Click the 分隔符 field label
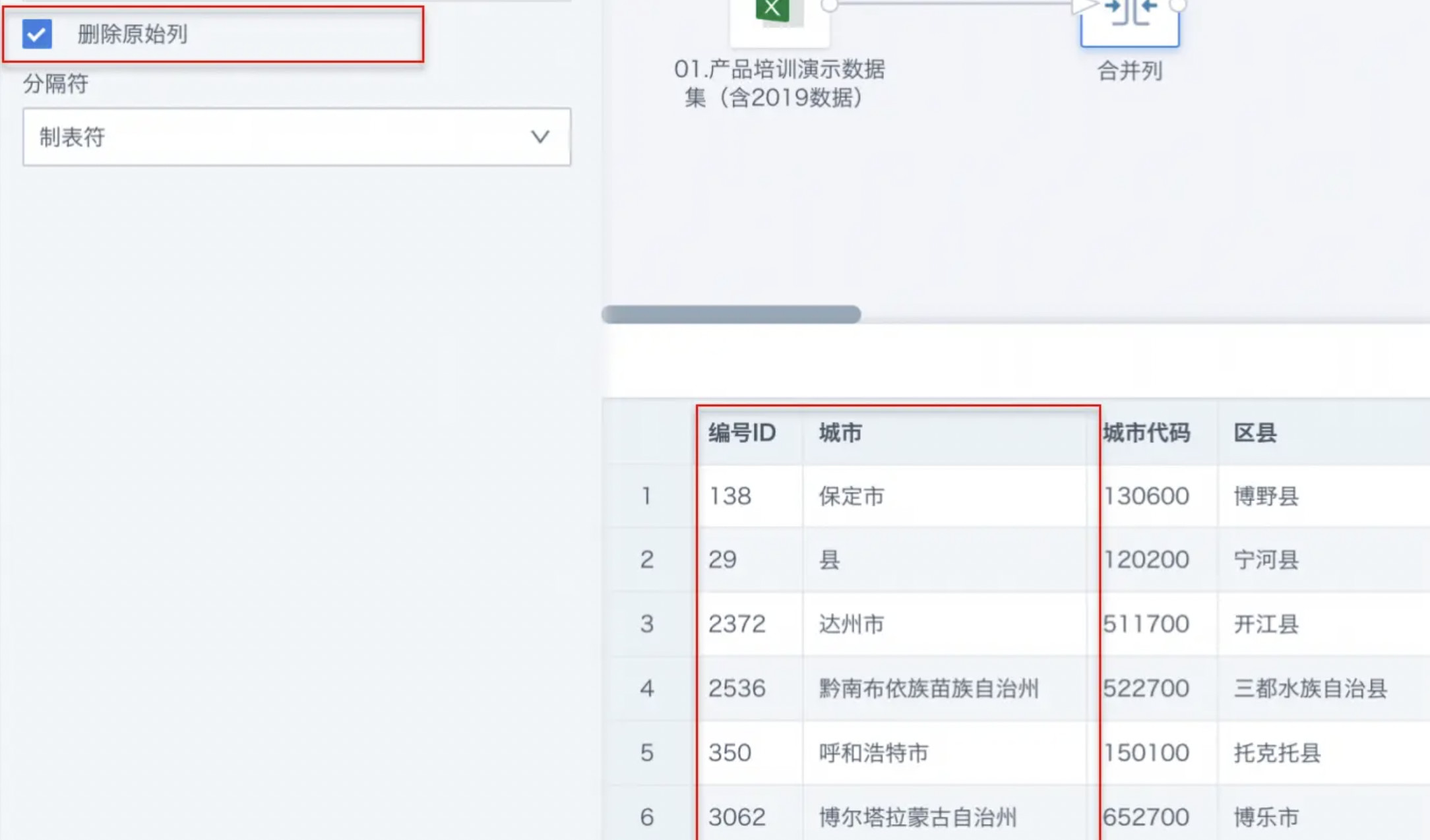This screenshot has height=840, width=1430. pos(55,84)
